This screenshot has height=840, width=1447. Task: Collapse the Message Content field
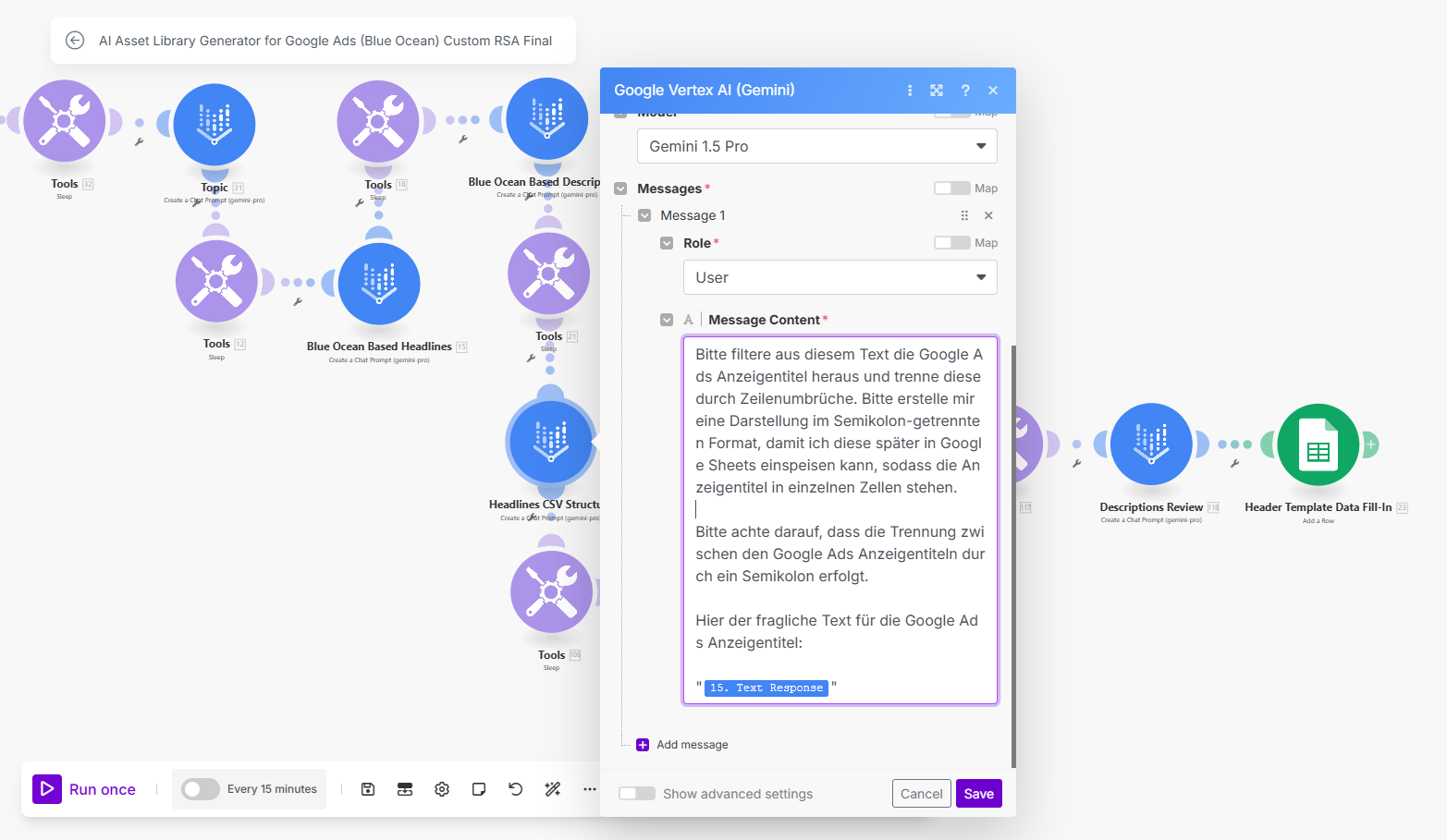tap(667, 320)
